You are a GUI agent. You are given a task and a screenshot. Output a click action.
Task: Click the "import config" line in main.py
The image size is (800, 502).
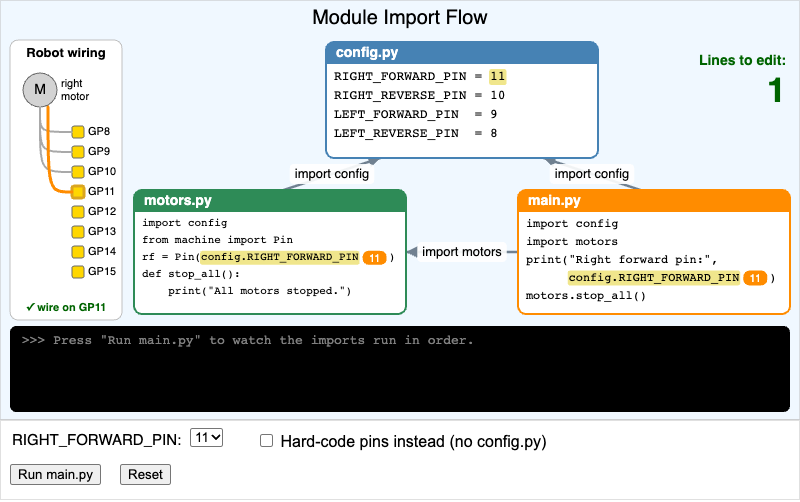coord(572,224)
